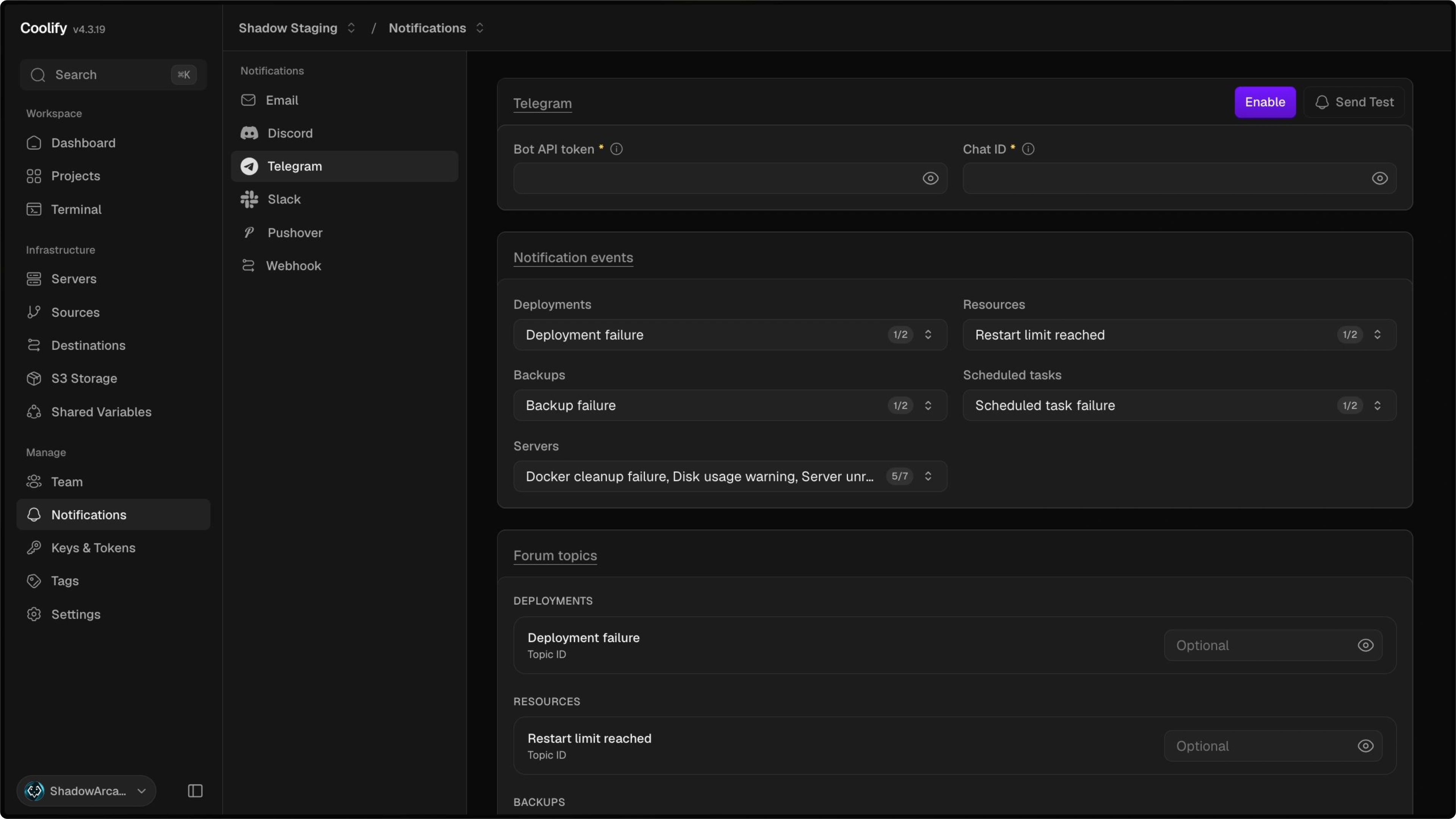Collapse the sidebar panel icon
The image size is (1456, 819).
point(195,791)
